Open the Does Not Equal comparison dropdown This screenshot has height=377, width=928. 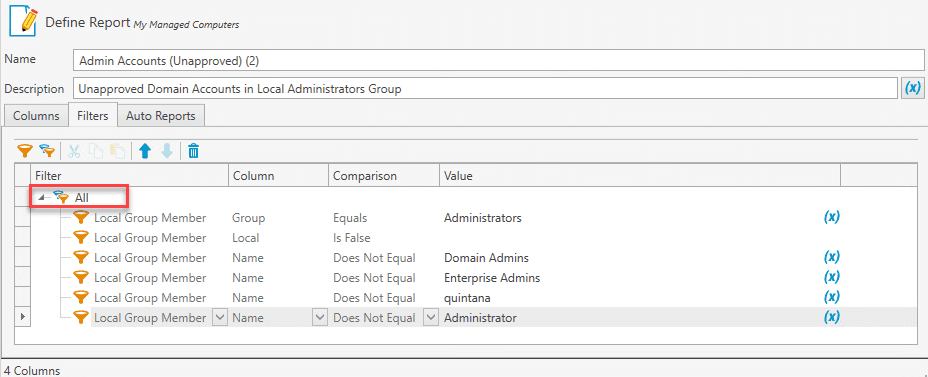[x=430, y=318]
